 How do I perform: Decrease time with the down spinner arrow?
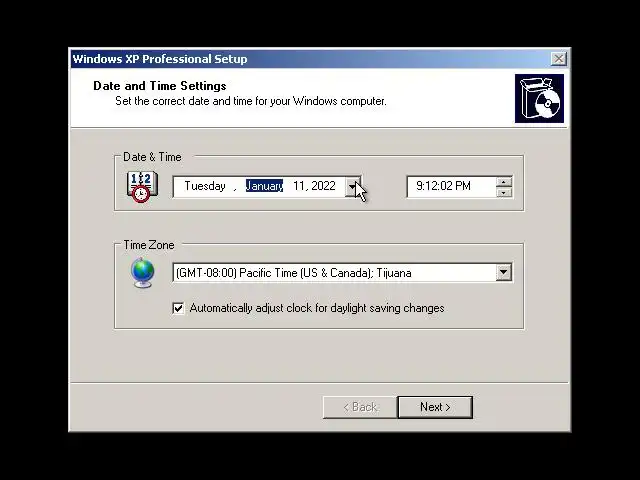(x=504, y=192)
